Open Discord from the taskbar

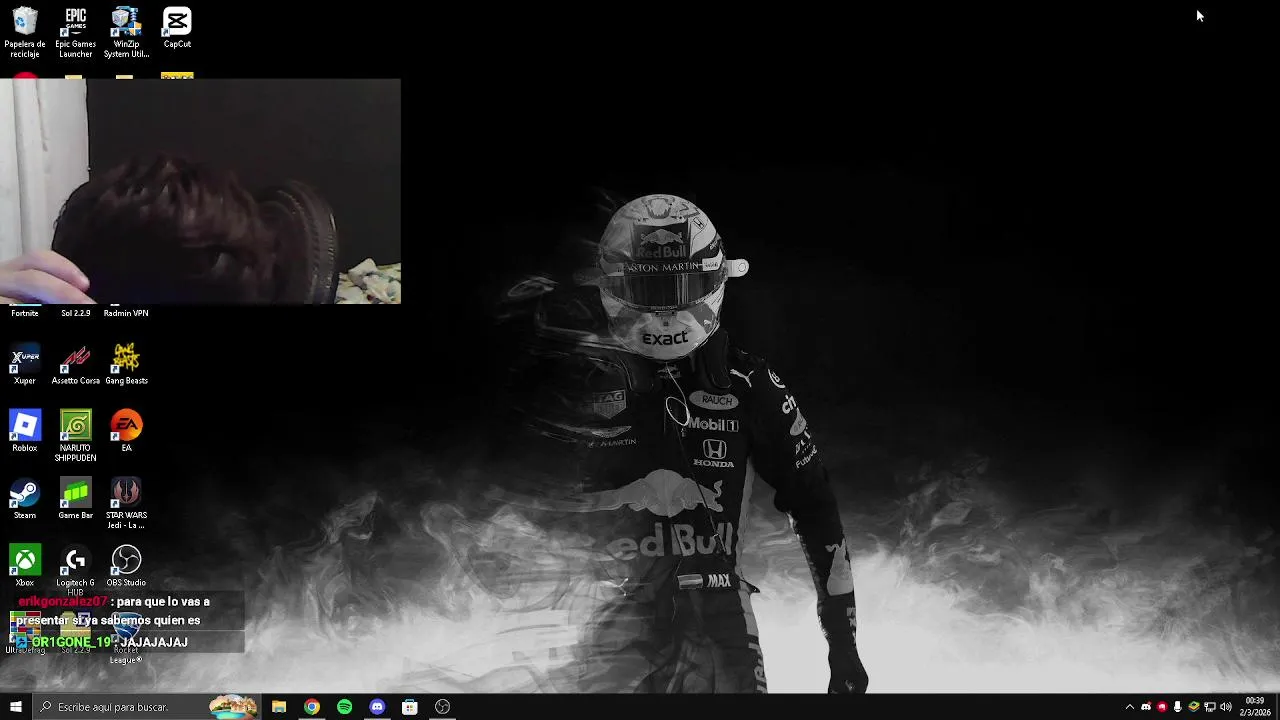(377, 707)
